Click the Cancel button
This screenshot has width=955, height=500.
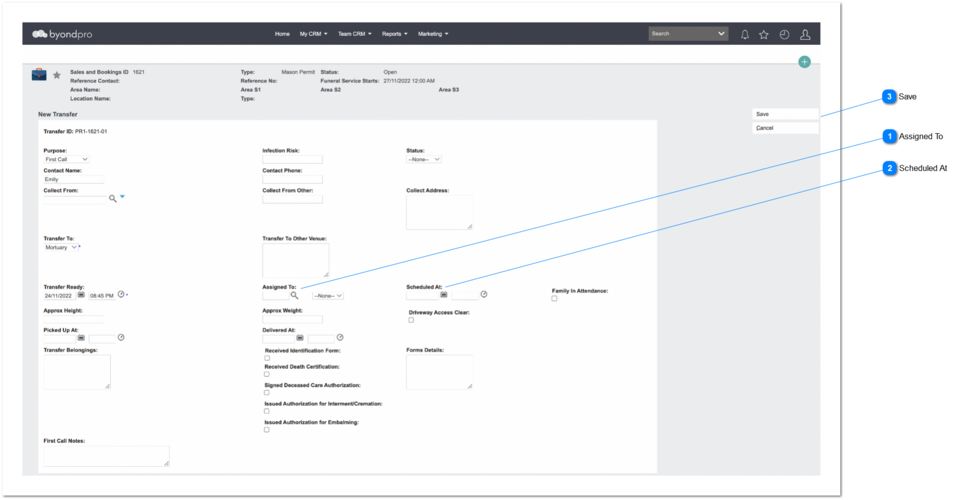(x=786, y=129)
